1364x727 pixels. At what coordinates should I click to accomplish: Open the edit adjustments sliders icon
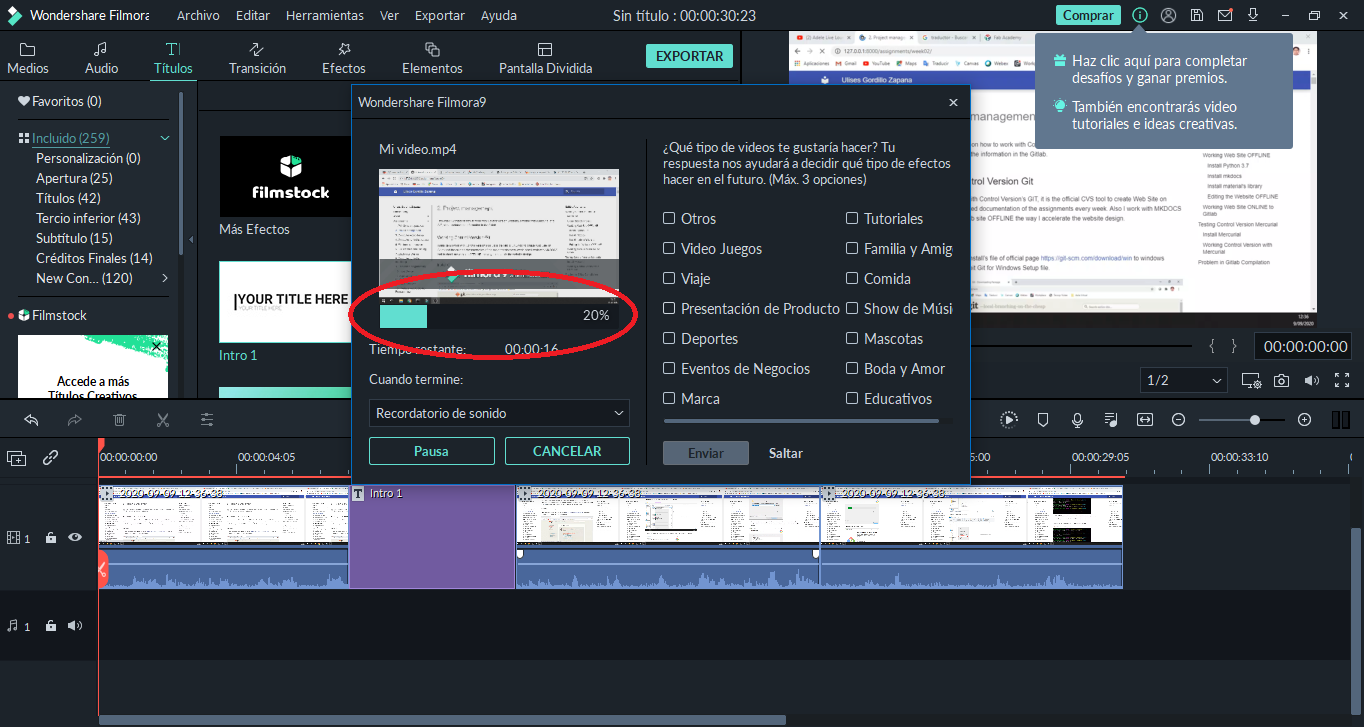(207, 420)
